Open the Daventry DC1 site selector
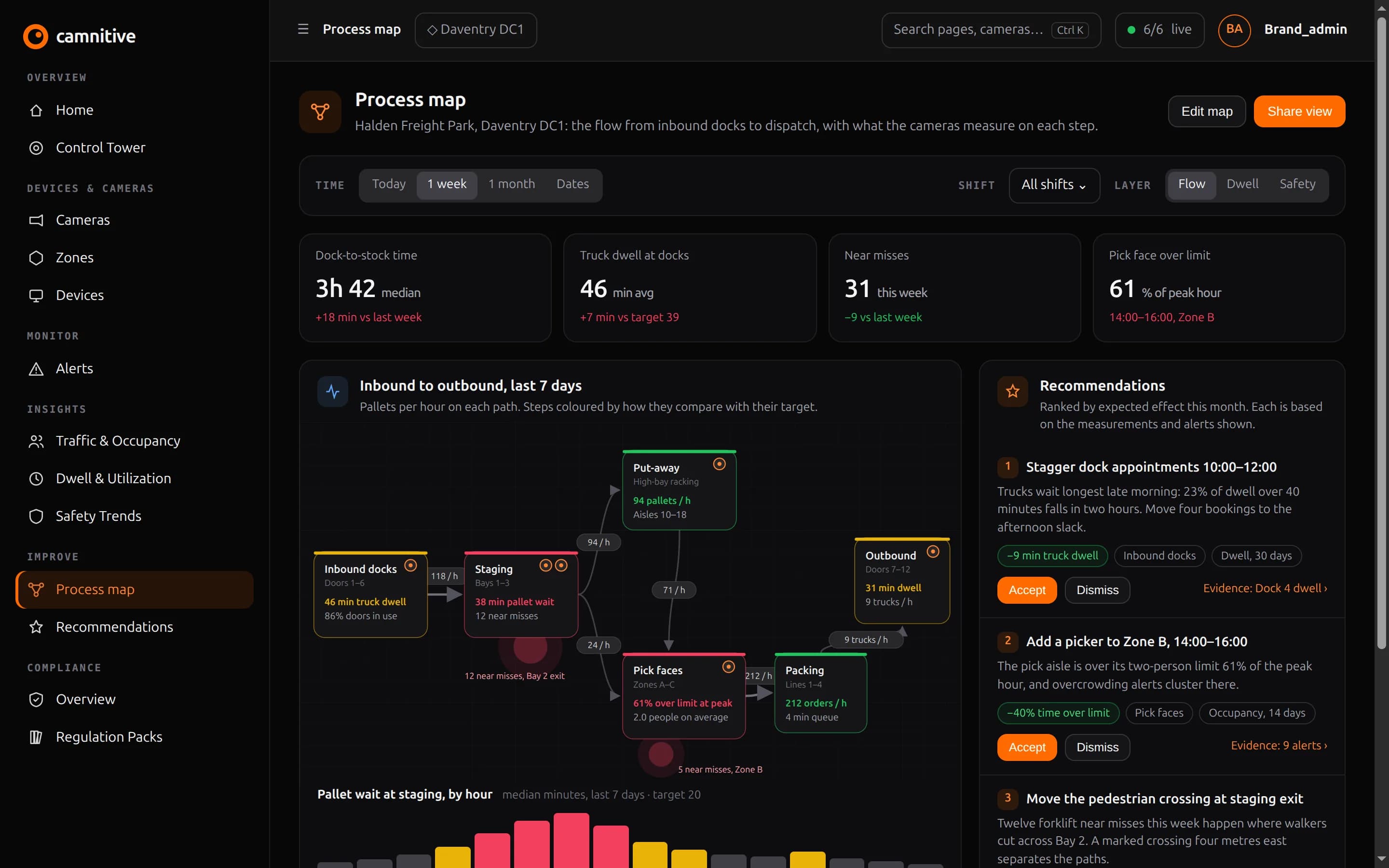The image size is (1389, 868). [x=476, y=30]
